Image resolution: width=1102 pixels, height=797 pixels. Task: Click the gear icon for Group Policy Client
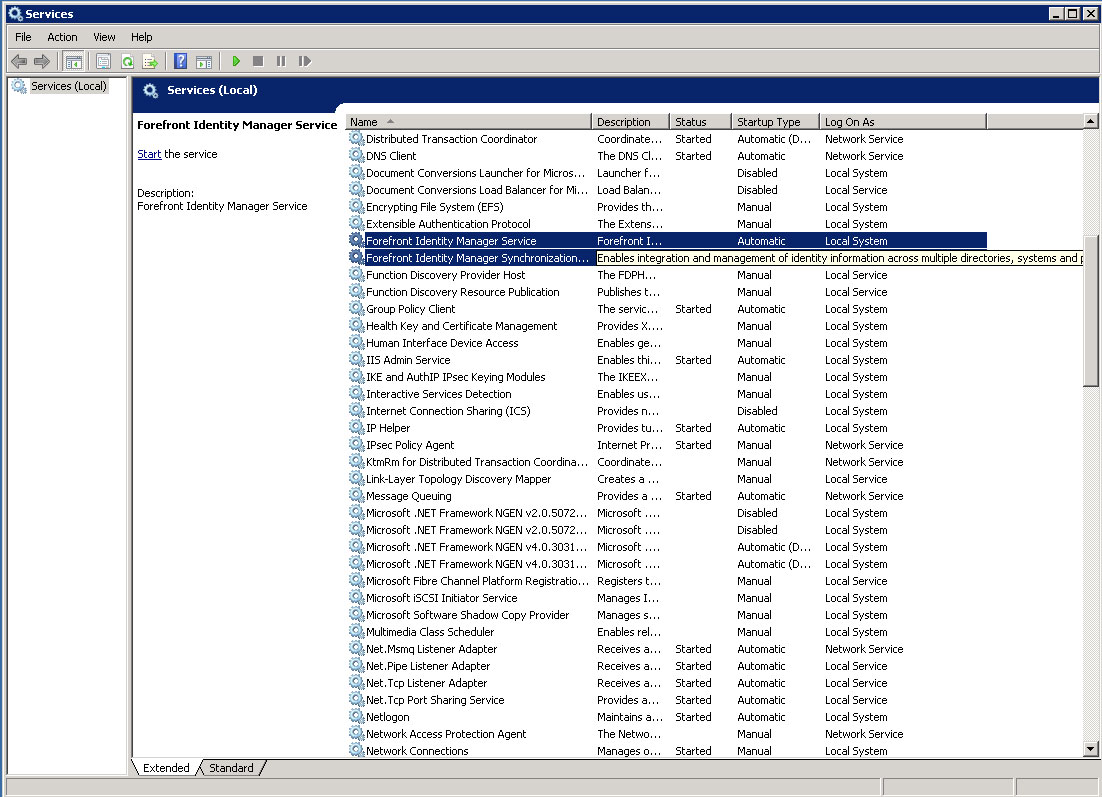pyautogui.click(x=357, y=309)
